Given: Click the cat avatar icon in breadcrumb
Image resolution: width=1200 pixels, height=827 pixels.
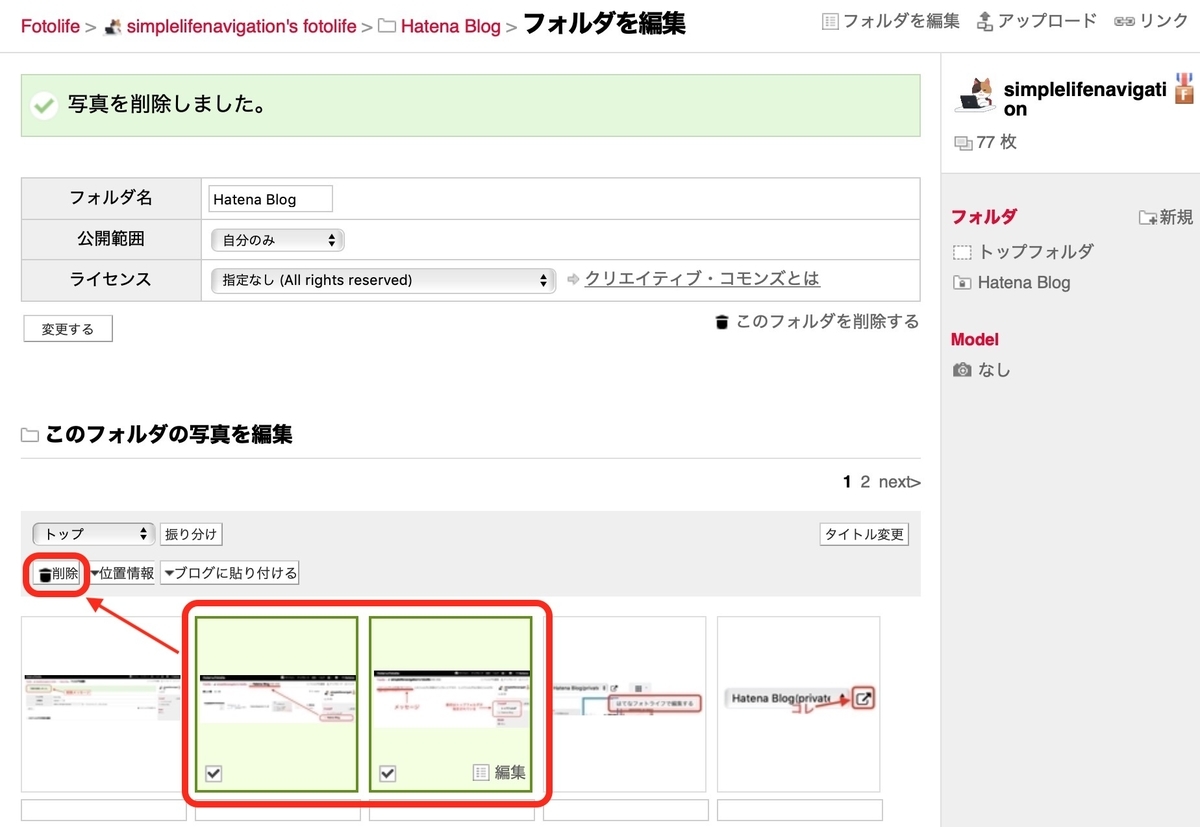Looking at the screenshot, I should (113, 26).
